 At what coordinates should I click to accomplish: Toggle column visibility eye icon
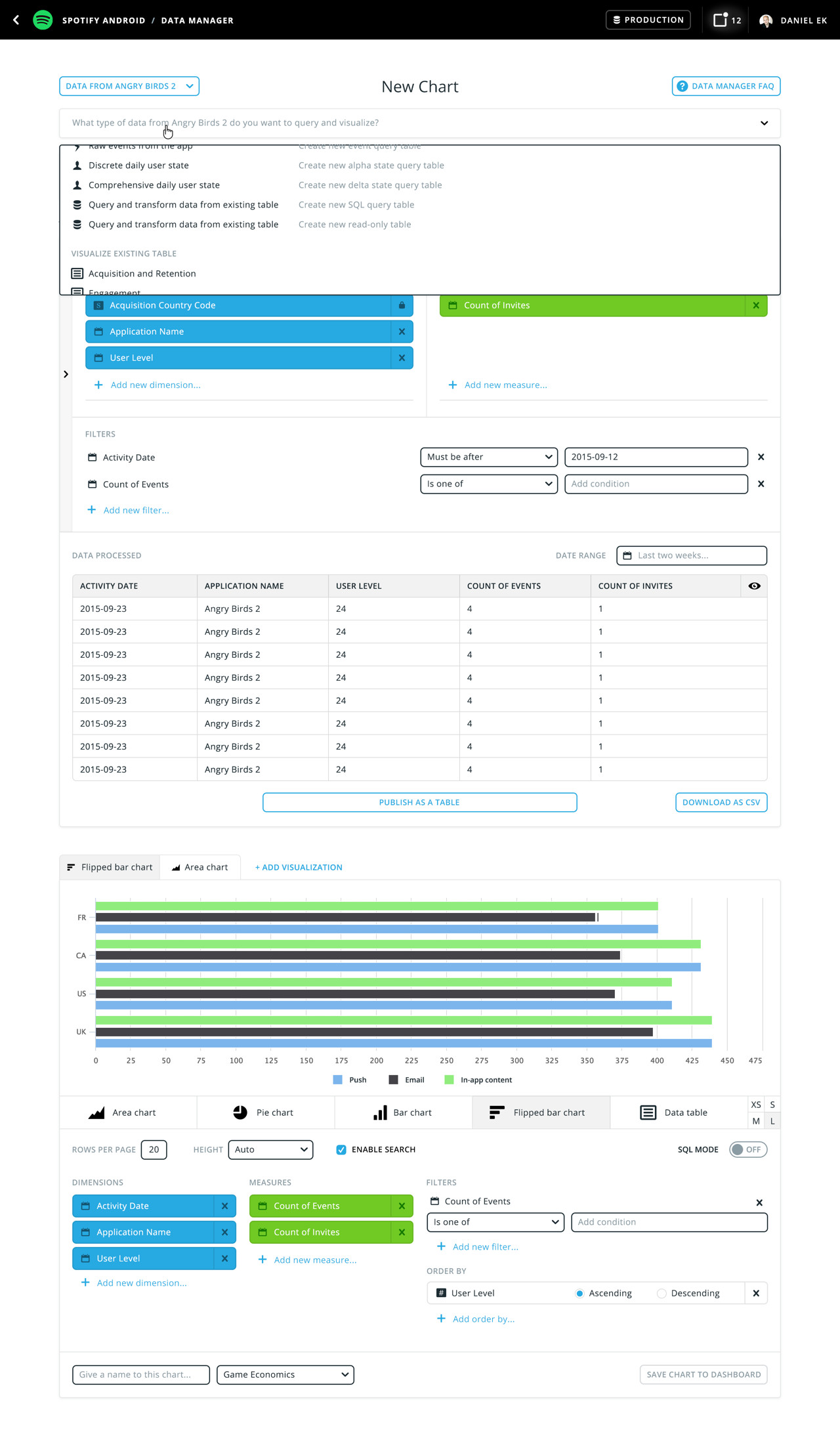[754, 586]
